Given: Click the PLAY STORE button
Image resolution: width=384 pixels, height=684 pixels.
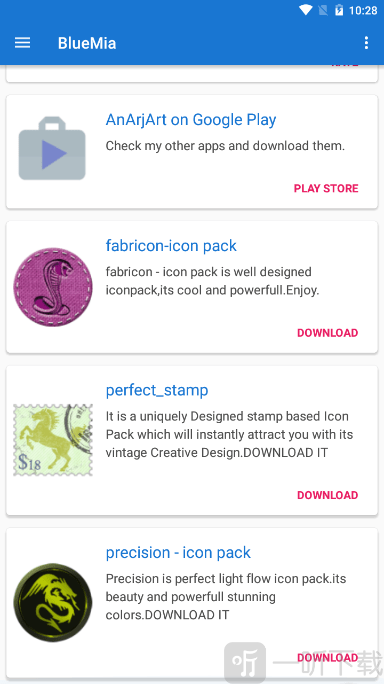Looking at the screenshot, I should click(x=326, y=188).
